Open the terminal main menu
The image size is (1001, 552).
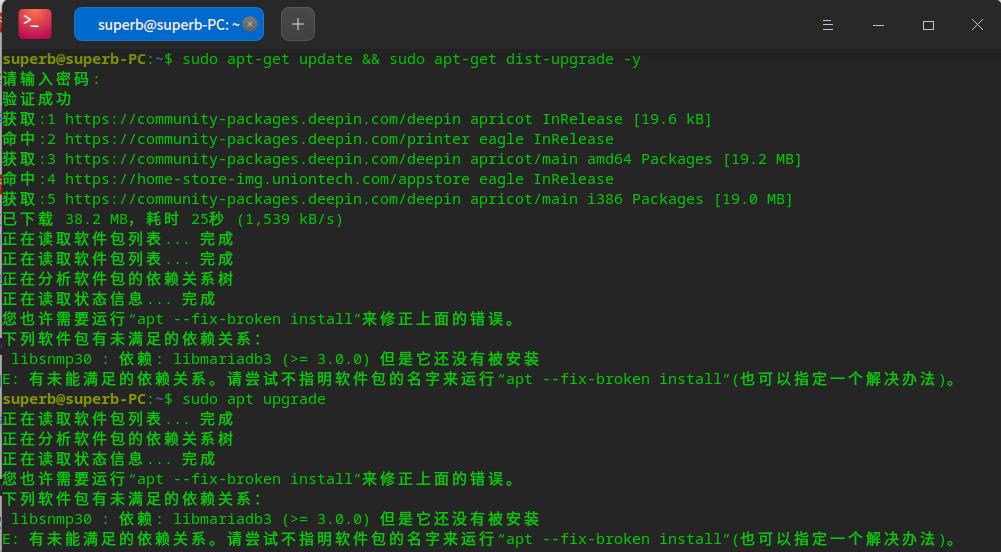827,25
